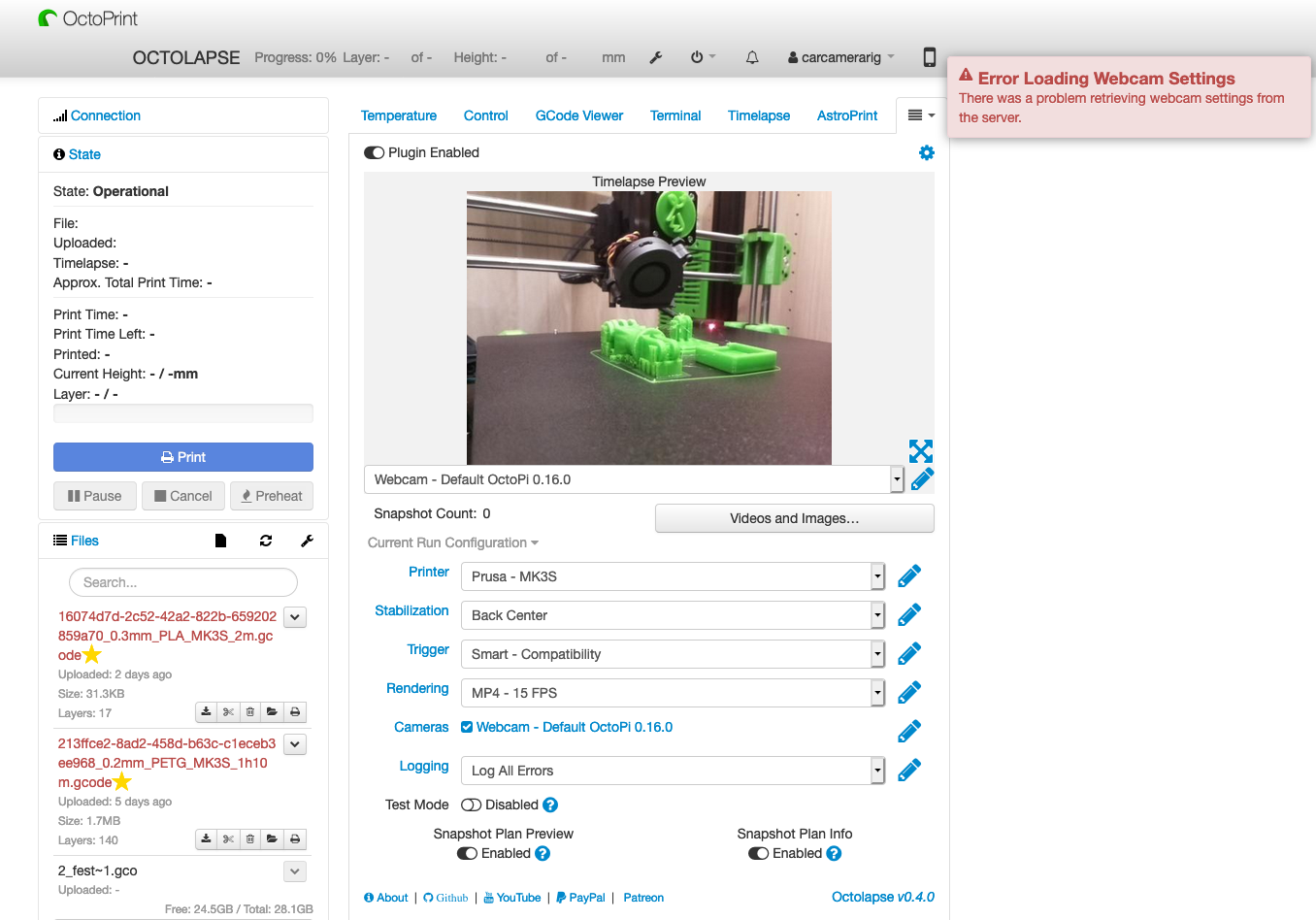Viewport: 1316px width, 920px height.
Task: Toggle Snapshot Plan Preview Enabled switch
Action: pos(467,853)
